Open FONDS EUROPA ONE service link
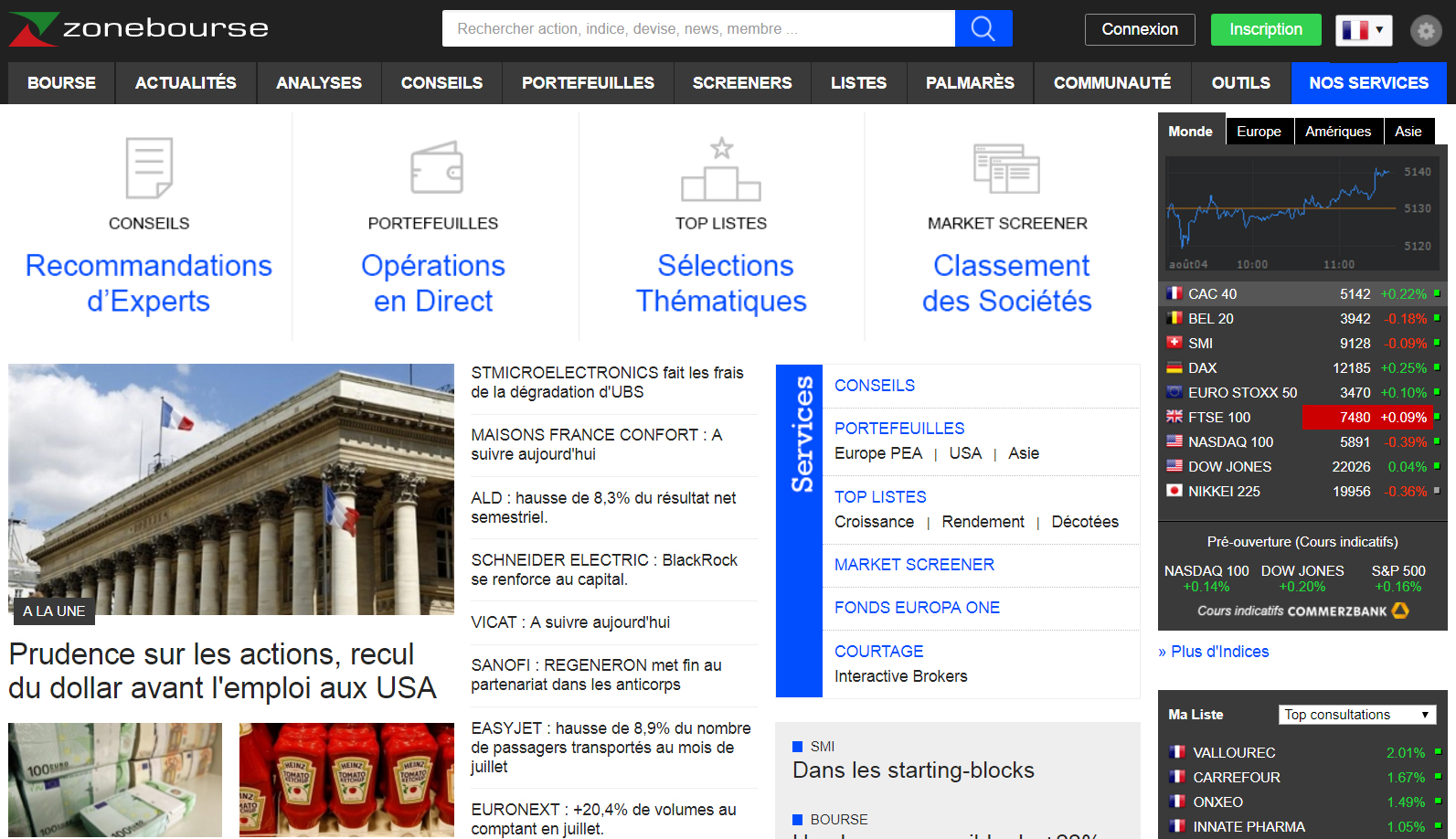The image size is (1456, 839). (917, 608)
